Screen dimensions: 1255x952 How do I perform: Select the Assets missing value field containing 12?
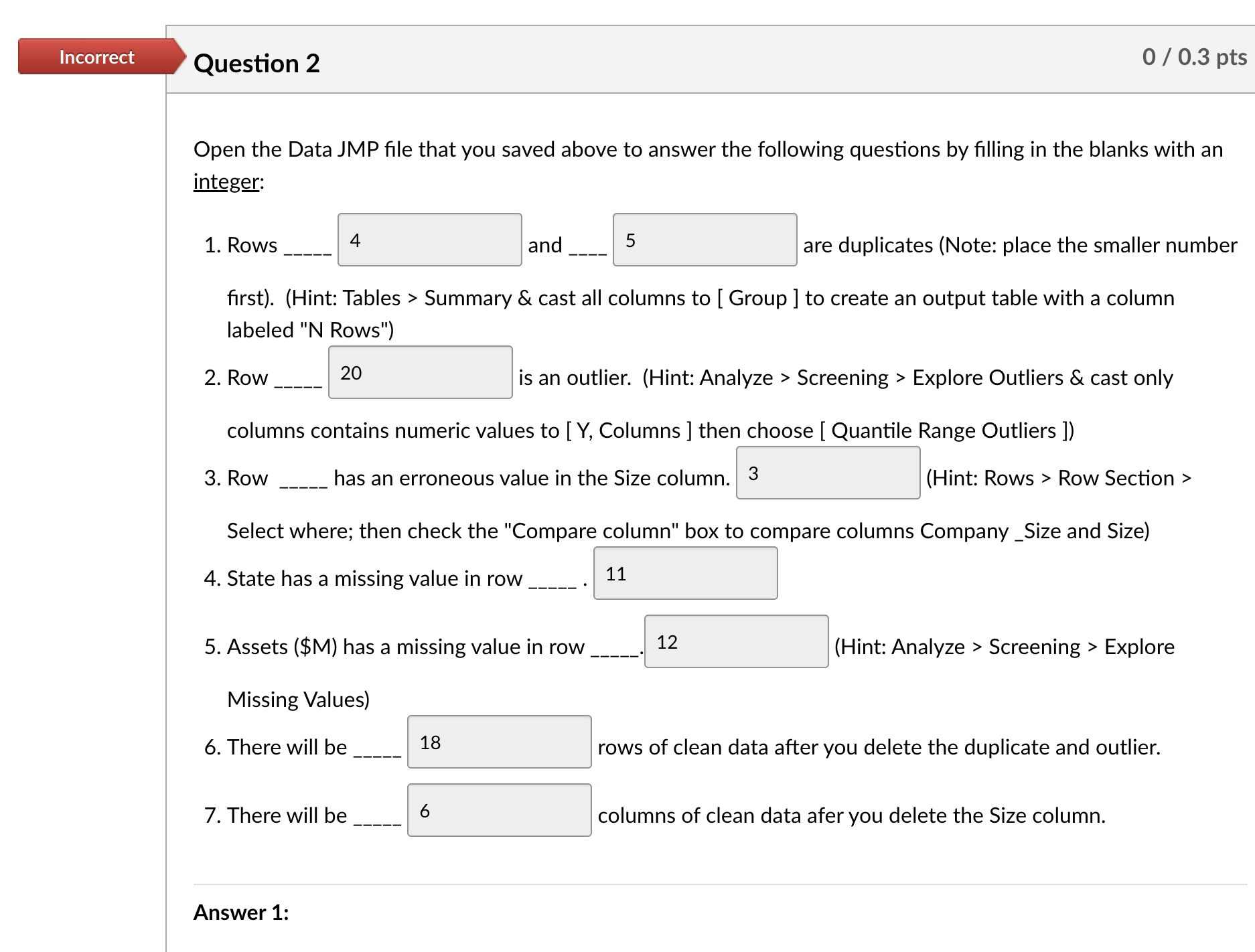[x=736, y=641]
